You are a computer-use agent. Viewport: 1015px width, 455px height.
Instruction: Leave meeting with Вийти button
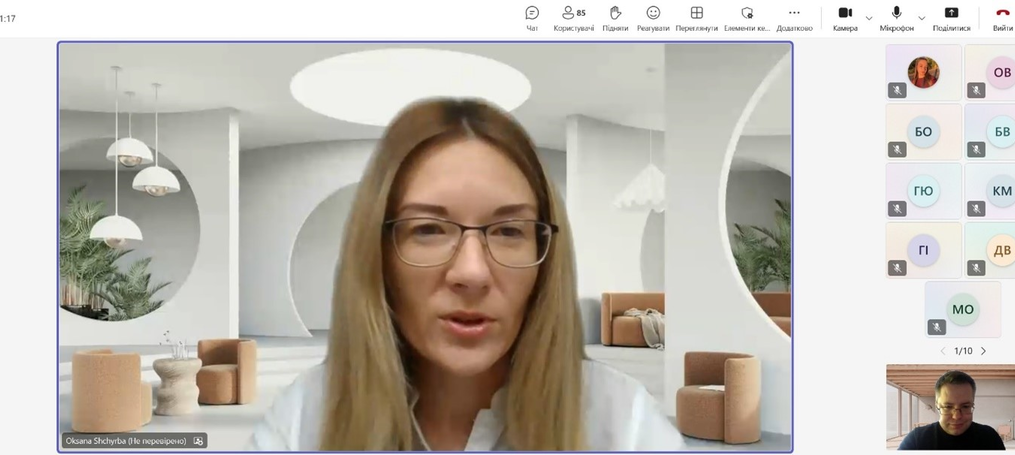pos(1003,18)
